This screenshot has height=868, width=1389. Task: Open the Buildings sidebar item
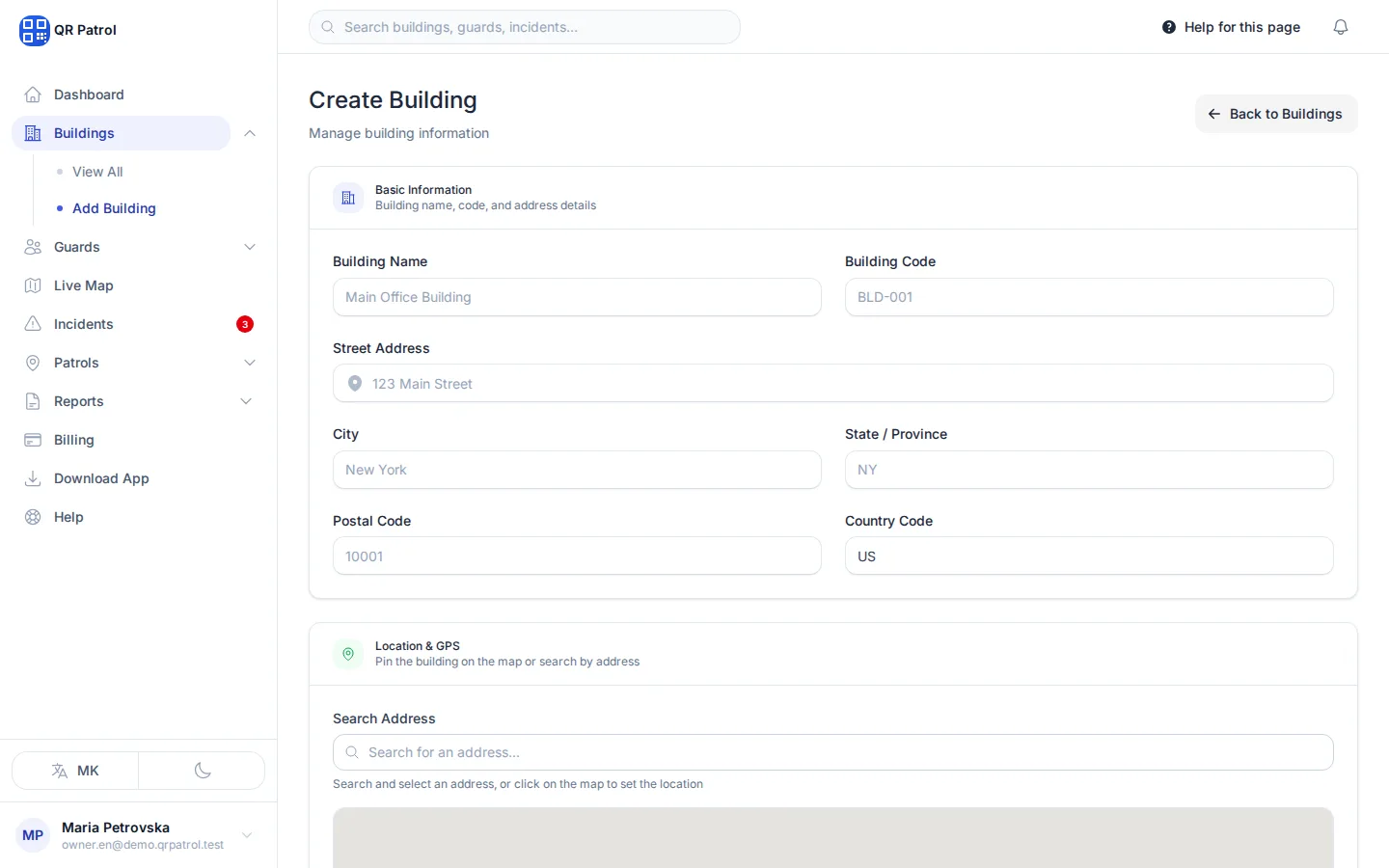pos(121,133)
